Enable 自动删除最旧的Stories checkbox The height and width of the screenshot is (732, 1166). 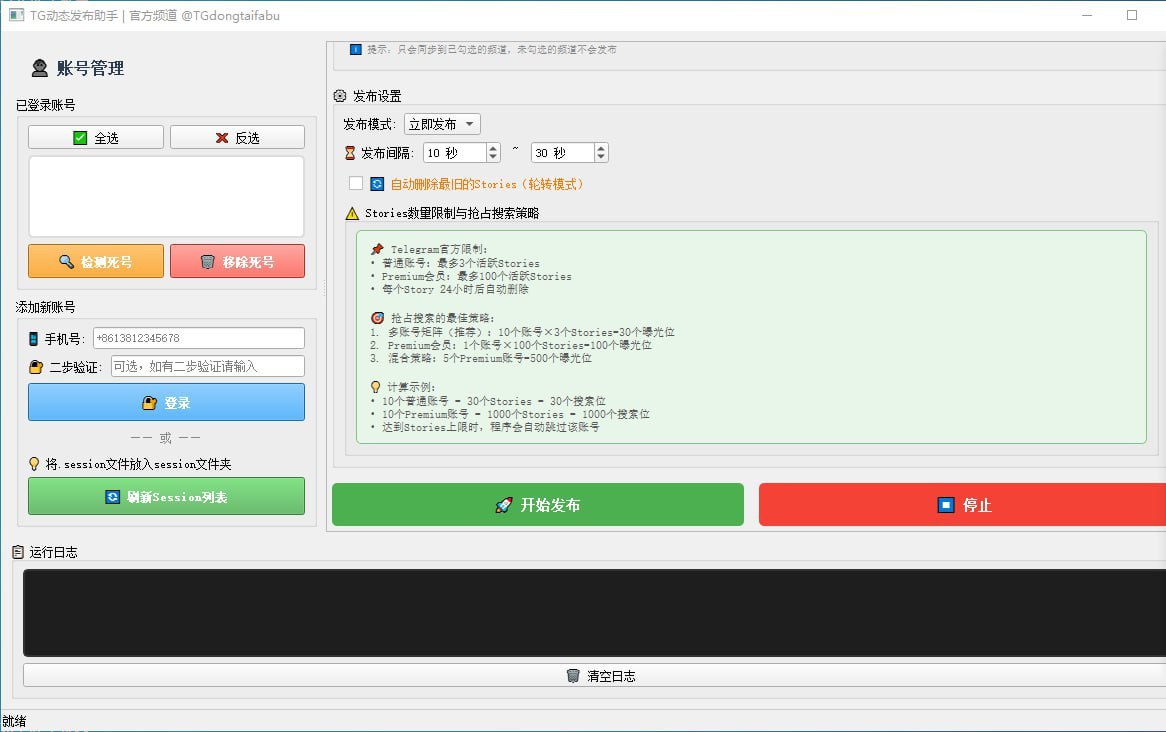pyautogui.click(x=356, y=184)
